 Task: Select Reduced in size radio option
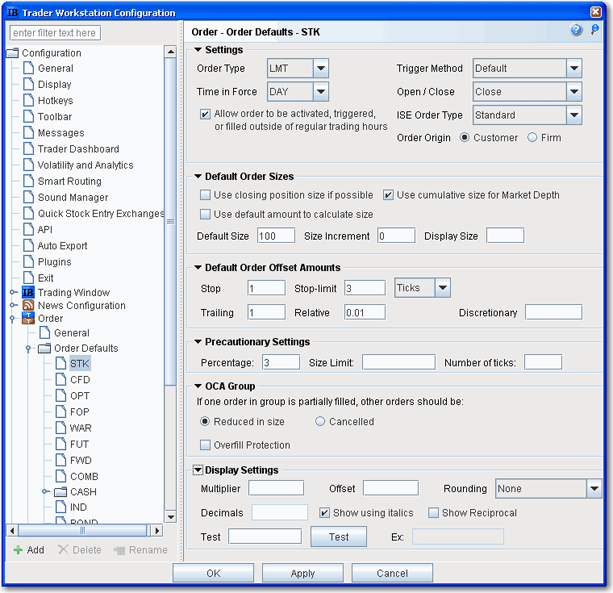(x=205, y=421)
